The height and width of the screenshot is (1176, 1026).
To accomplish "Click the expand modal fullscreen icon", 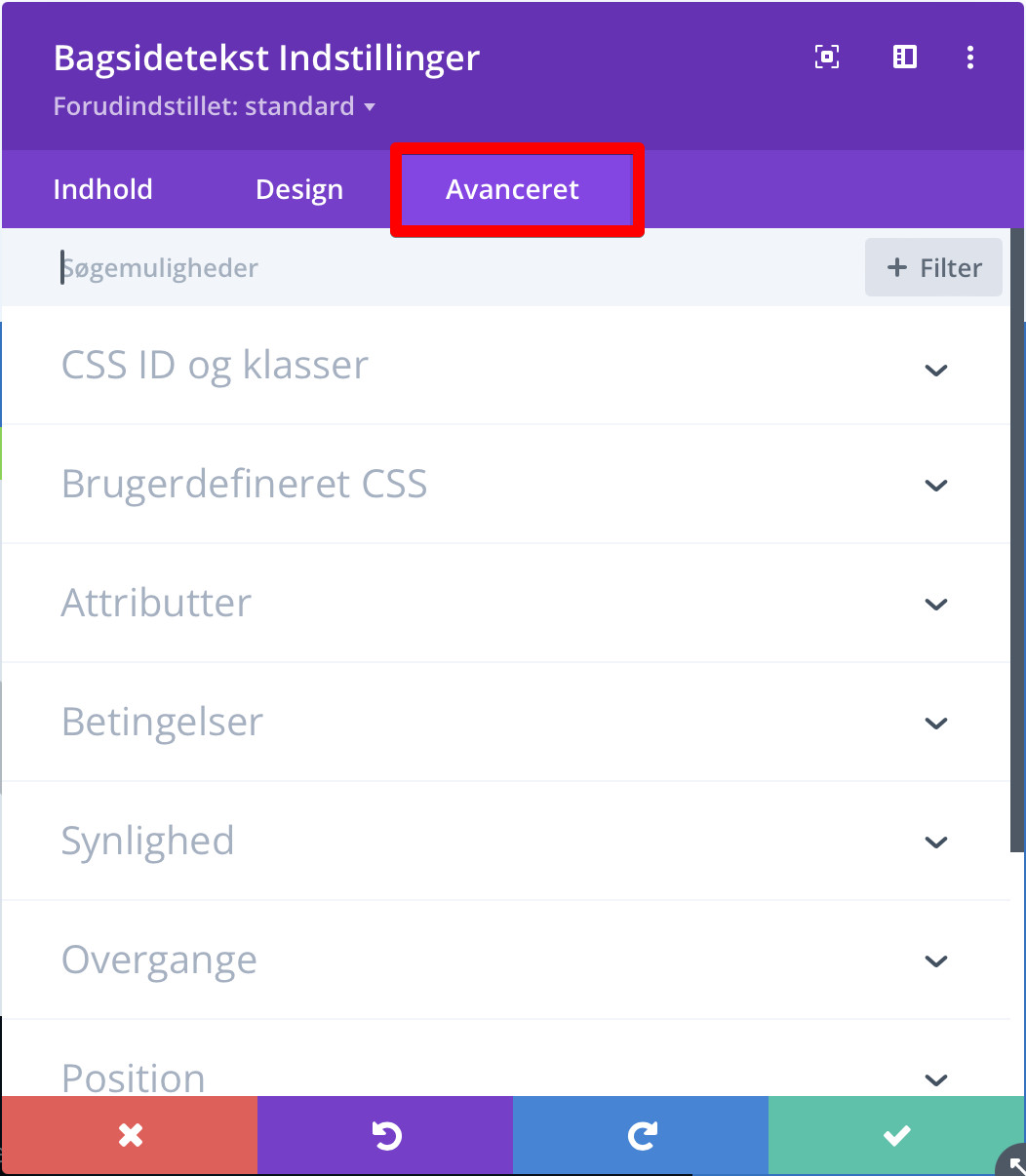I will 827,58.
